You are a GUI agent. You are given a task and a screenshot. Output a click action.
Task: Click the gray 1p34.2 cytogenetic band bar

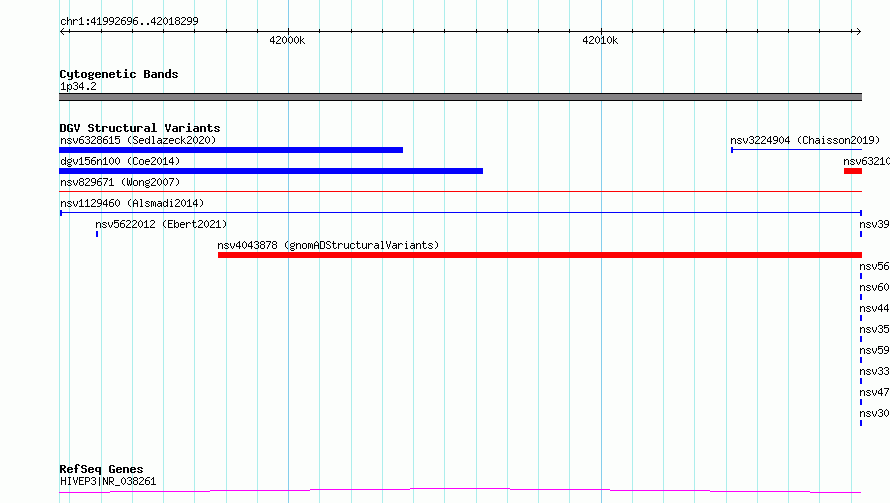[460, 97]
